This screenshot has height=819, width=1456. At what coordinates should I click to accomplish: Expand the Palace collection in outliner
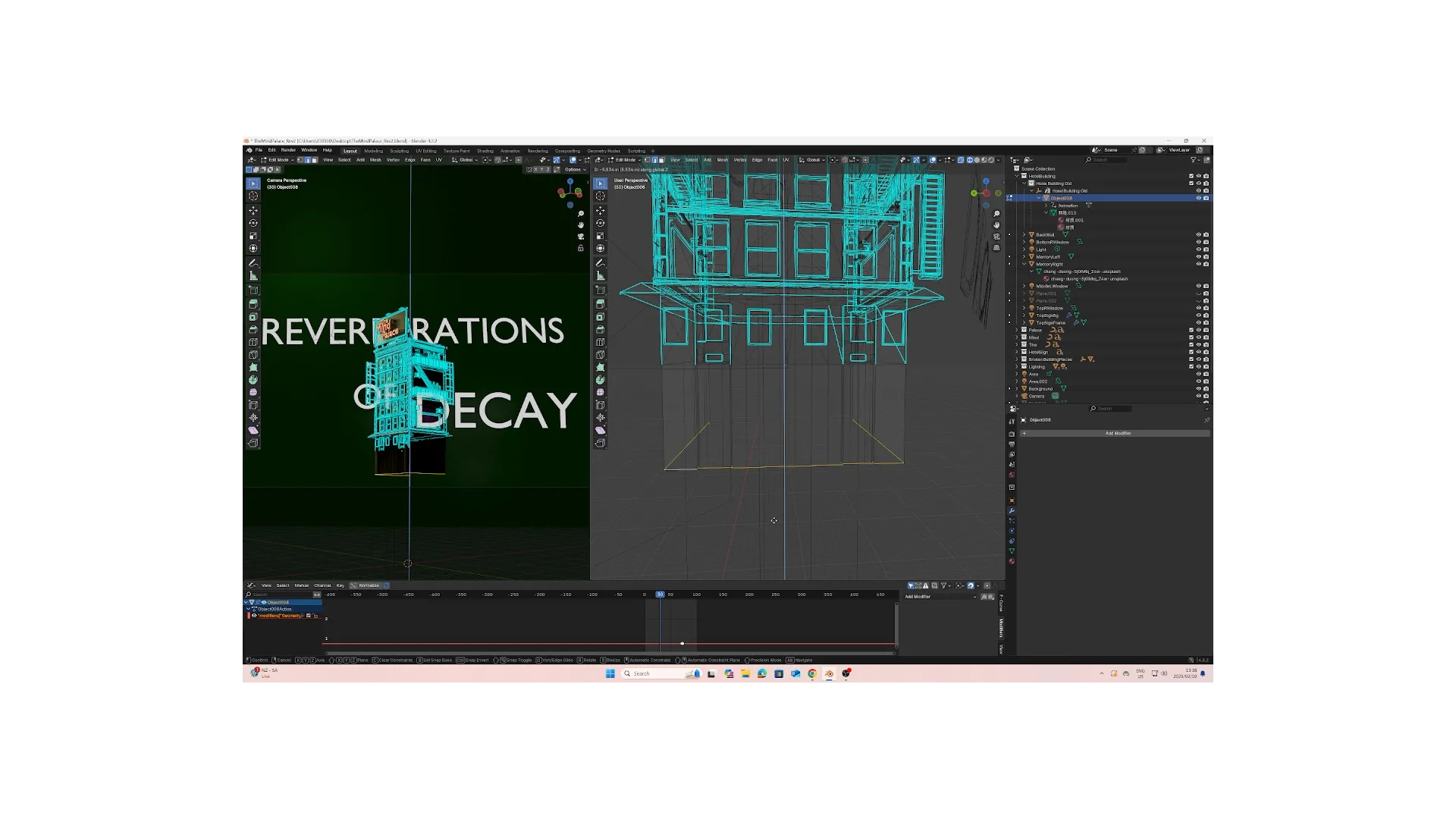tap(1017, 330)
